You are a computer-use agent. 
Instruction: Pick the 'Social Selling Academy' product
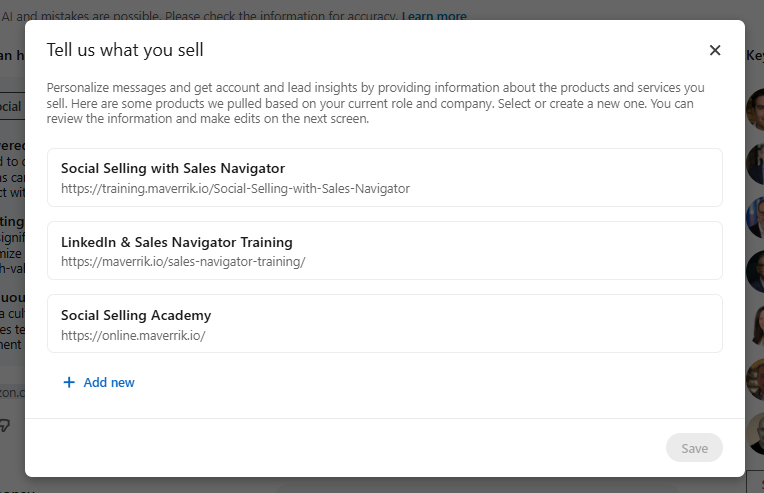(x=384, y=323)
